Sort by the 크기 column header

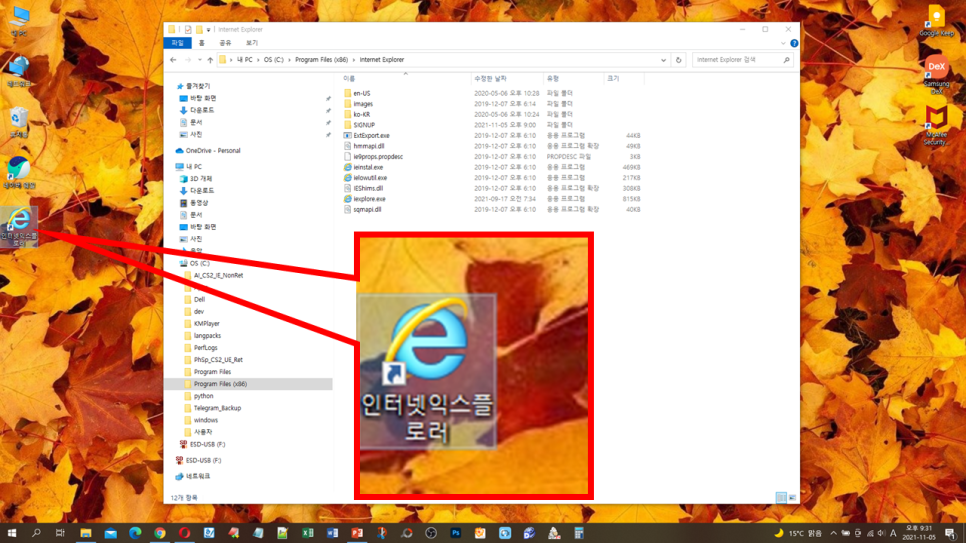tap(623, 78)
